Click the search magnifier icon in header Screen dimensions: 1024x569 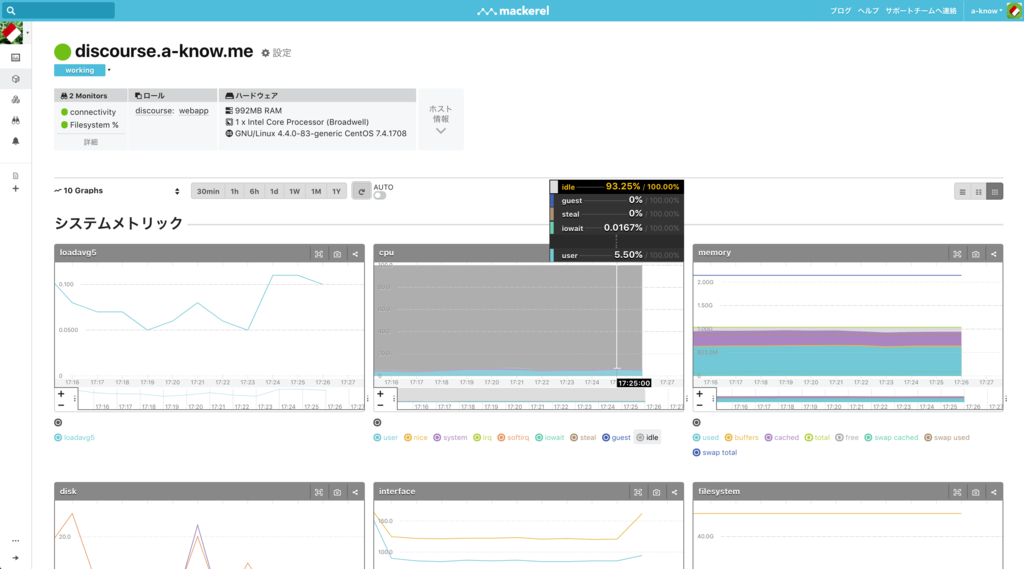11,10
